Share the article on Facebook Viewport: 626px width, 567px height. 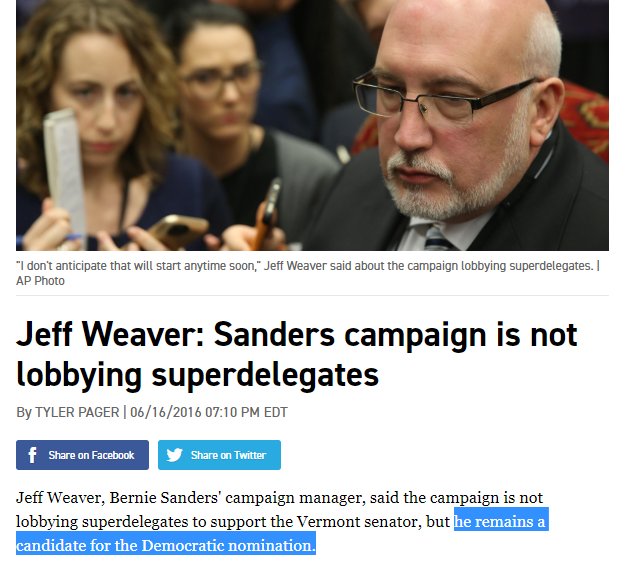coord(82,455)
